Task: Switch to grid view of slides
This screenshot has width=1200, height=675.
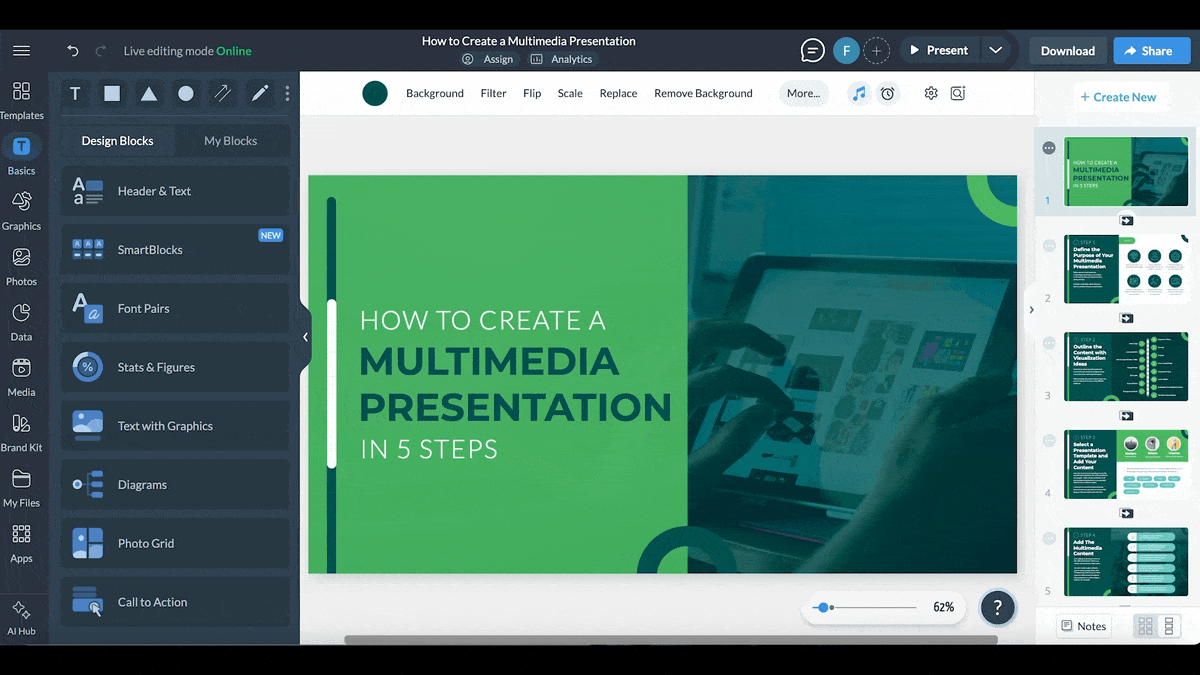Action: pos(1146,626)
